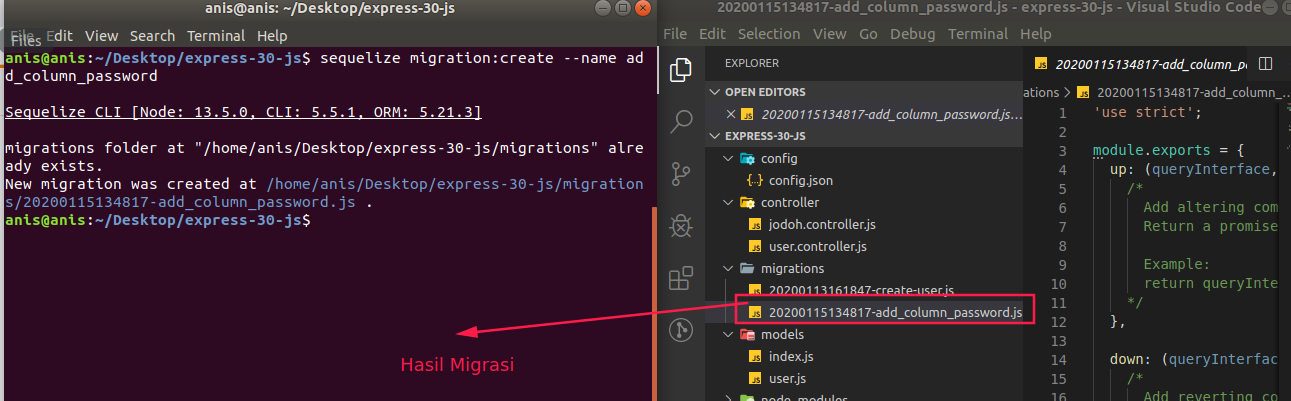The height and width of the screenshot is (401, 1291).
Task: Open user.controller.js file
Action: pyautogui.click(x=817, y=246)
